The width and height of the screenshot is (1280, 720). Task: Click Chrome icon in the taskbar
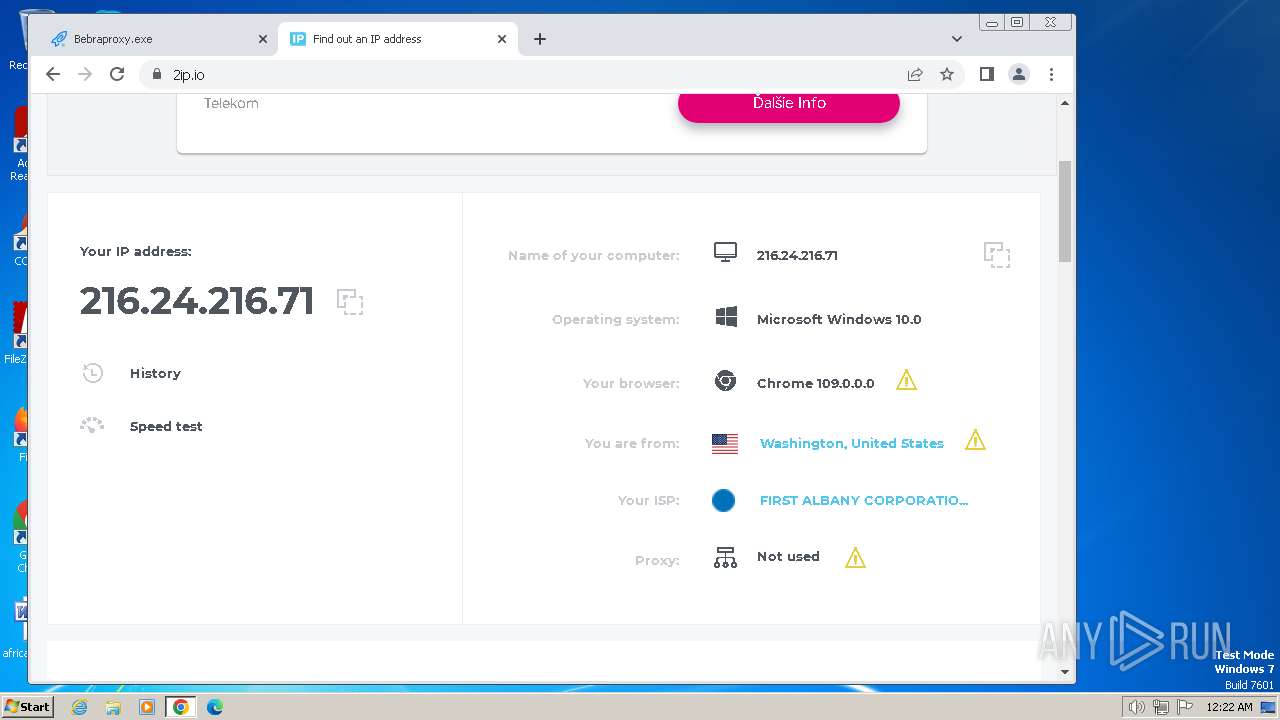(181, 707)
